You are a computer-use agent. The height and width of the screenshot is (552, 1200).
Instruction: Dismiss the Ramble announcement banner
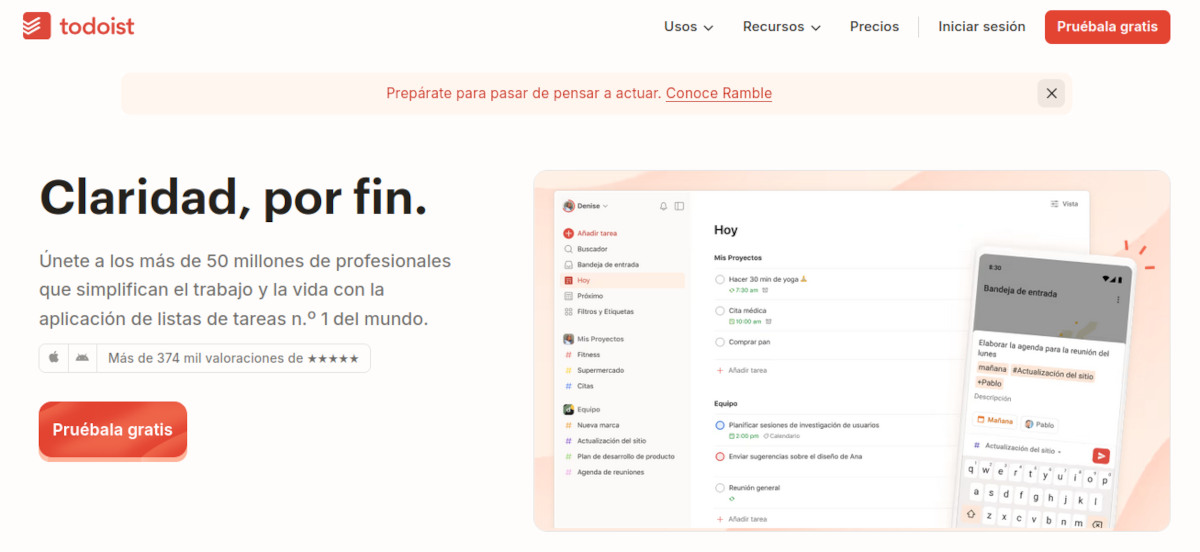1051,93
